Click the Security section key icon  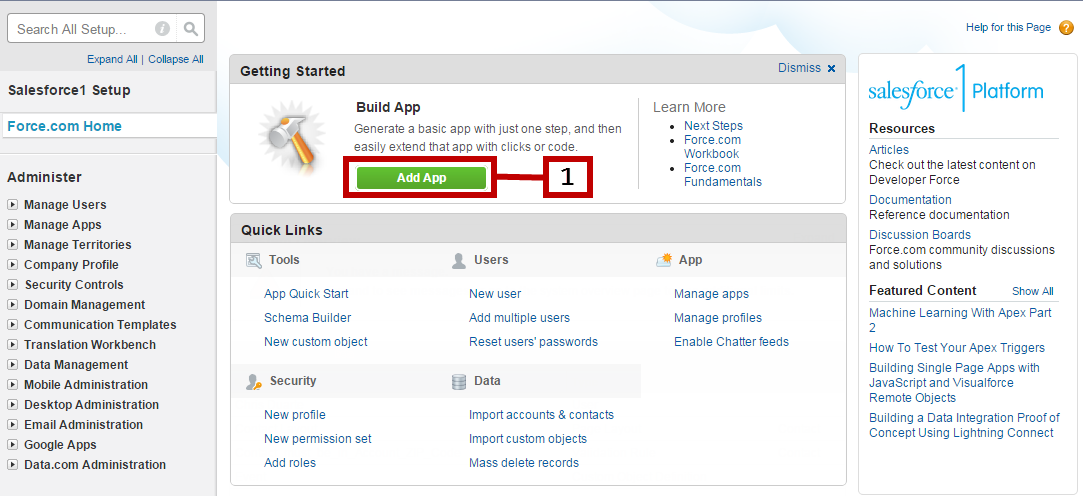click(254, 381)
